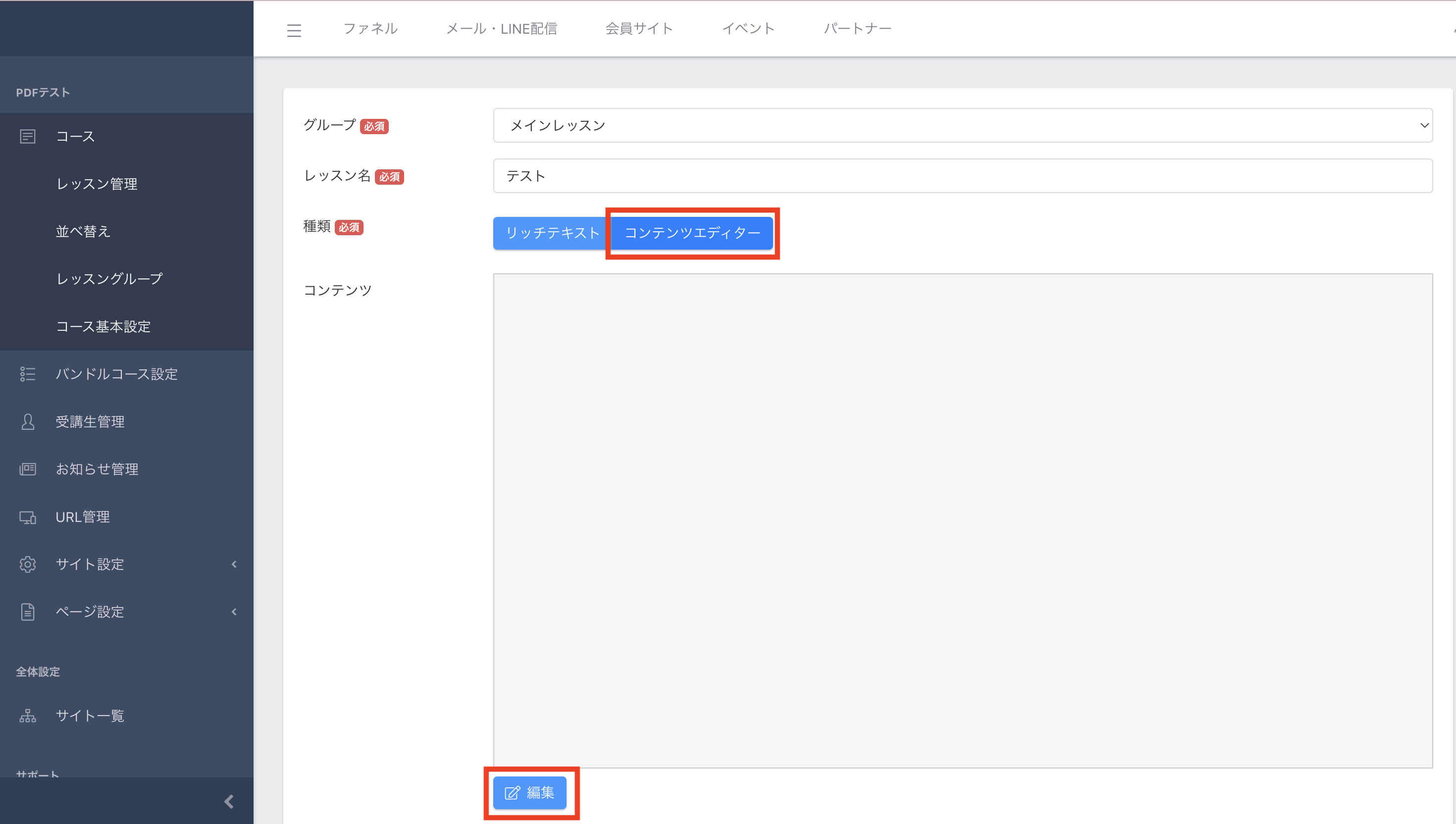Image resolution: width=1456 pixels, height=824 pixels.
Task: Click the サイト一覧 sitemap icon
Action: click(27, 716)
